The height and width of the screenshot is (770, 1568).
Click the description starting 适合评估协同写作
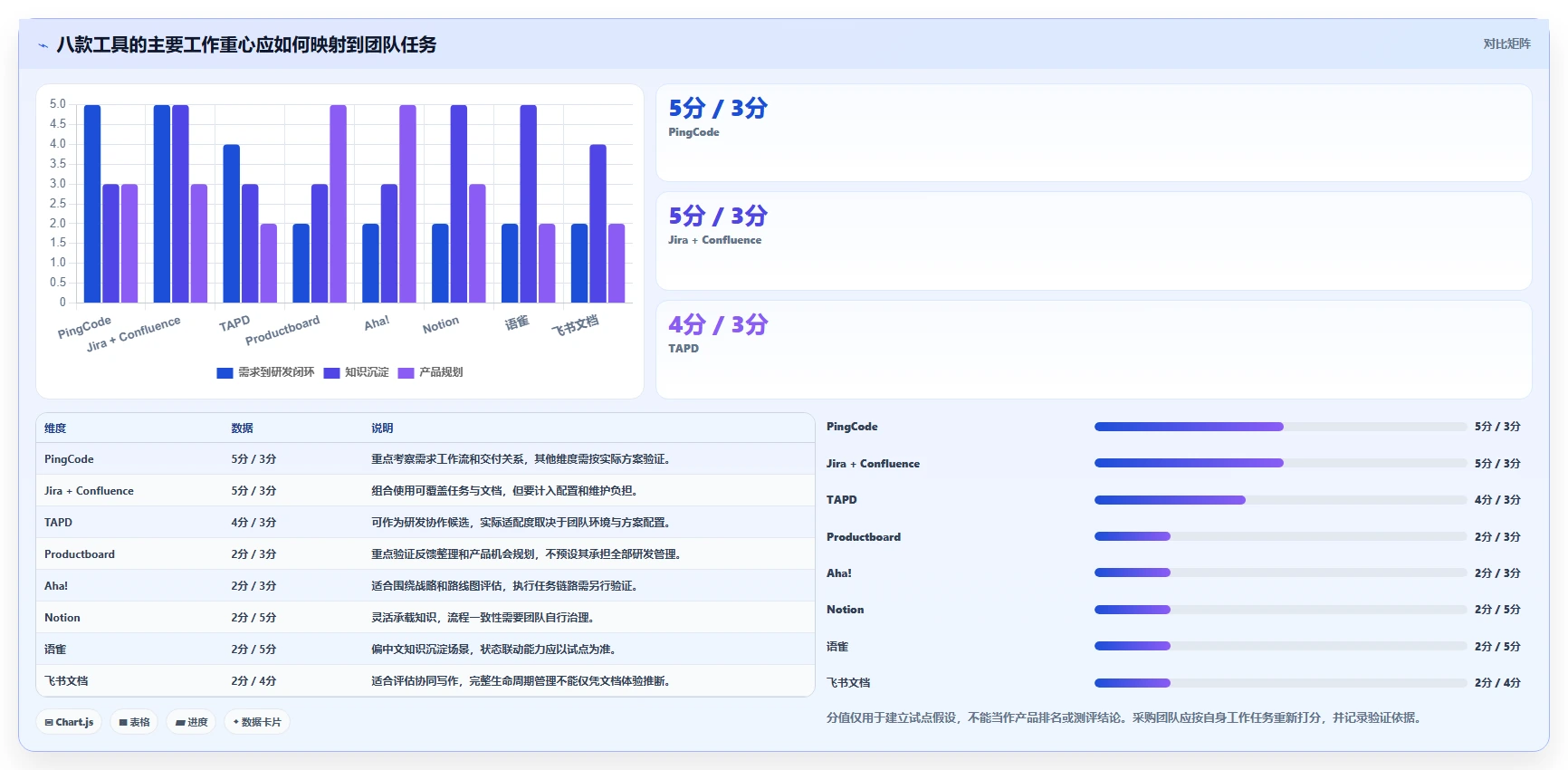pos(521,681)
